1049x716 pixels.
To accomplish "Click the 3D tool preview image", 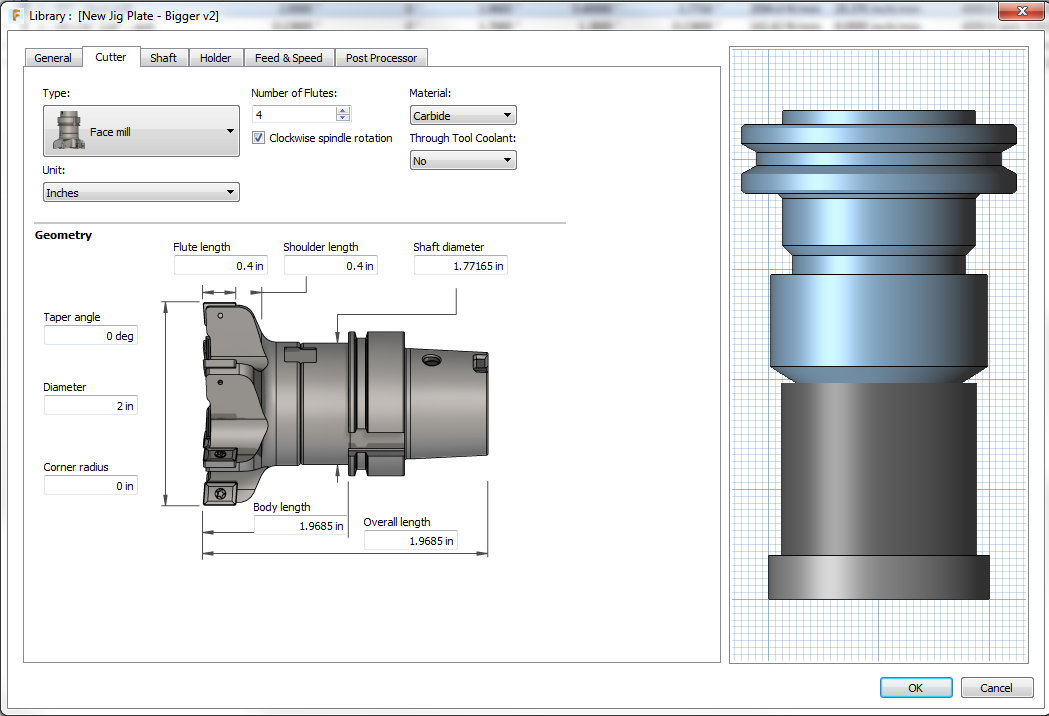I will click(x=878, y=355).
